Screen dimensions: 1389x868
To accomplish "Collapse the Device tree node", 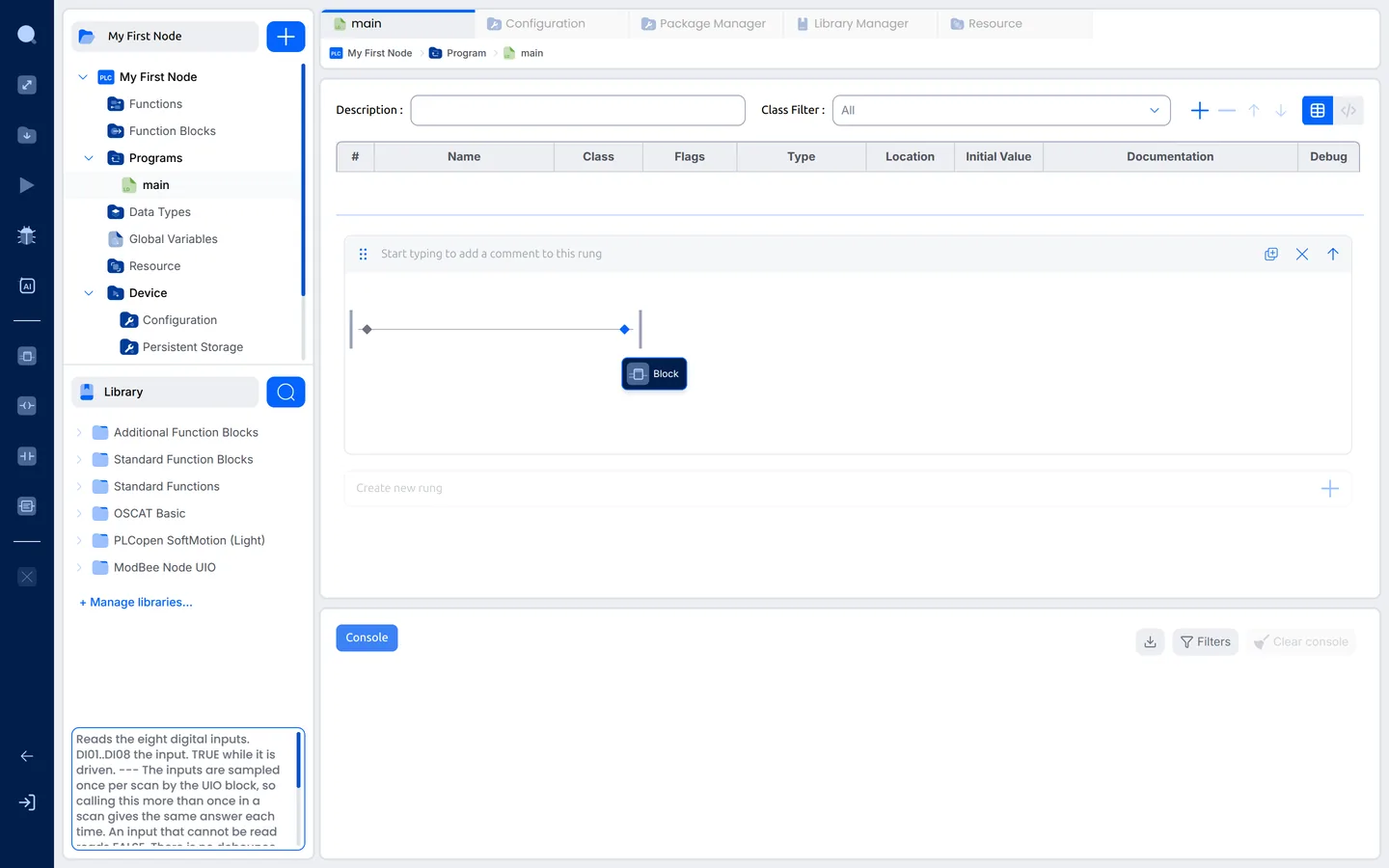I will pyautogui.click(x=89, y=293).
